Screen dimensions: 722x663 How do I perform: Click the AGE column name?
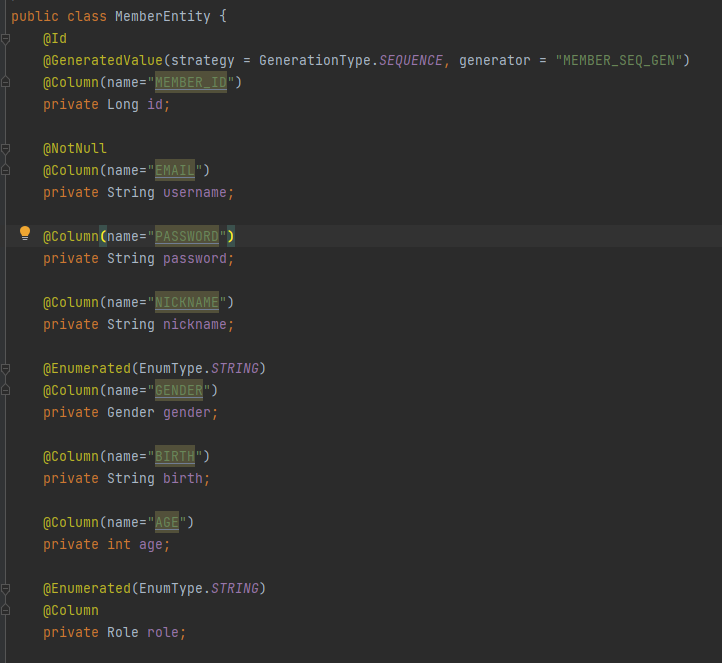pos(167,523)
